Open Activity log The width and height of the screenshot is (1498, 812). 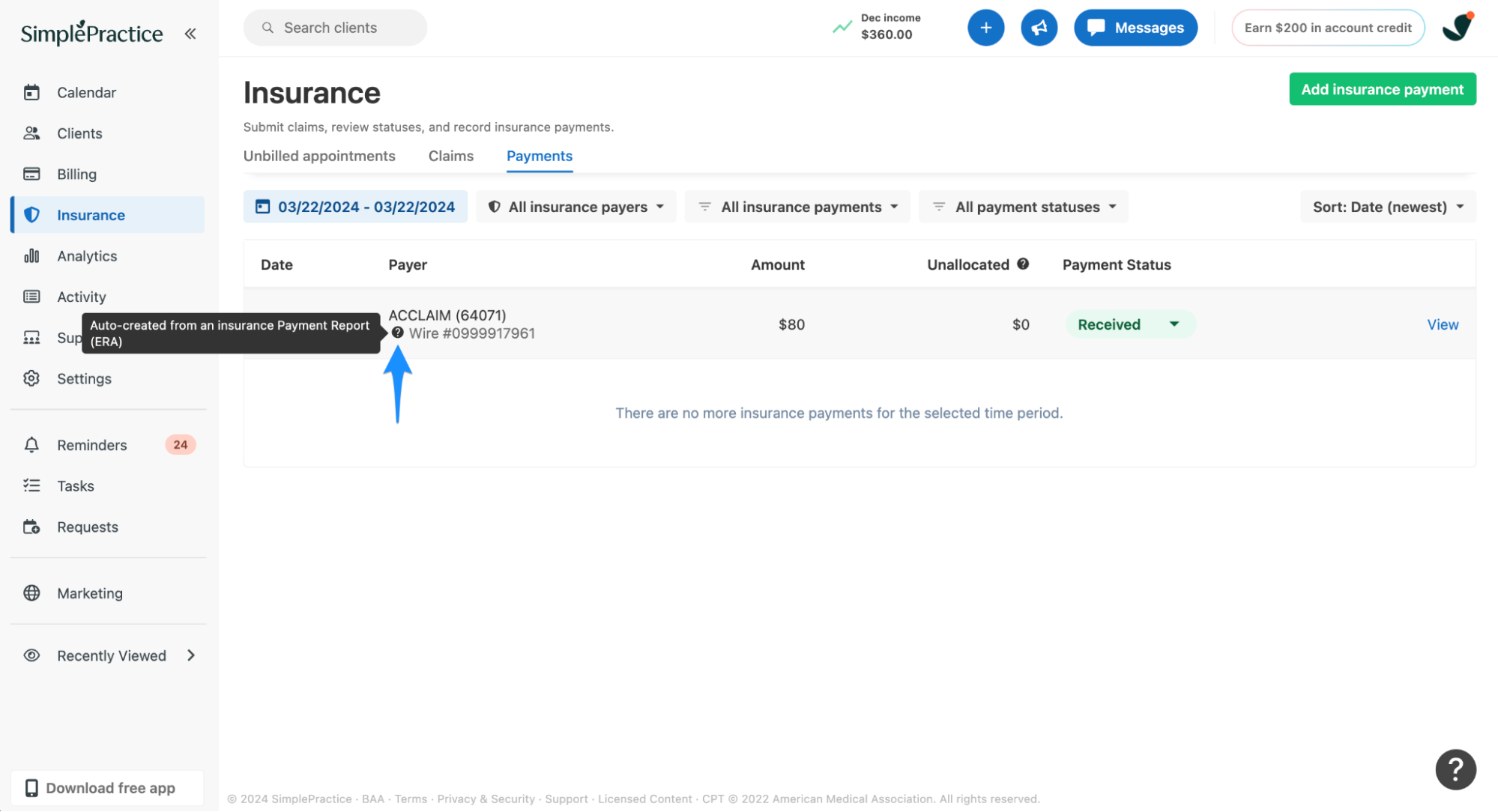click(81, 297)
